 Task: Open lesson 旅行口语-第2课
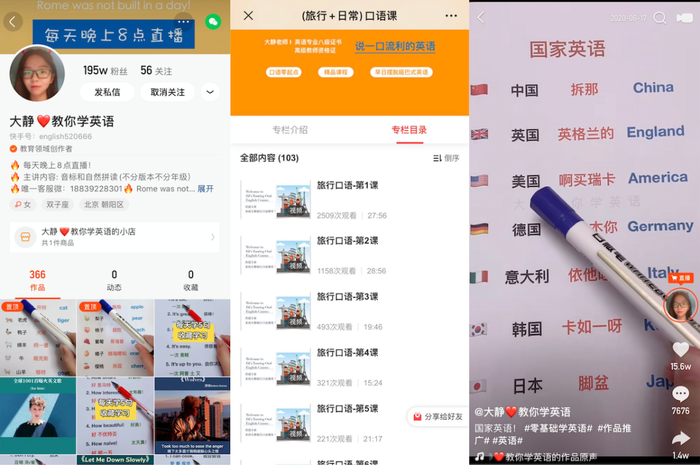(350, 255)
